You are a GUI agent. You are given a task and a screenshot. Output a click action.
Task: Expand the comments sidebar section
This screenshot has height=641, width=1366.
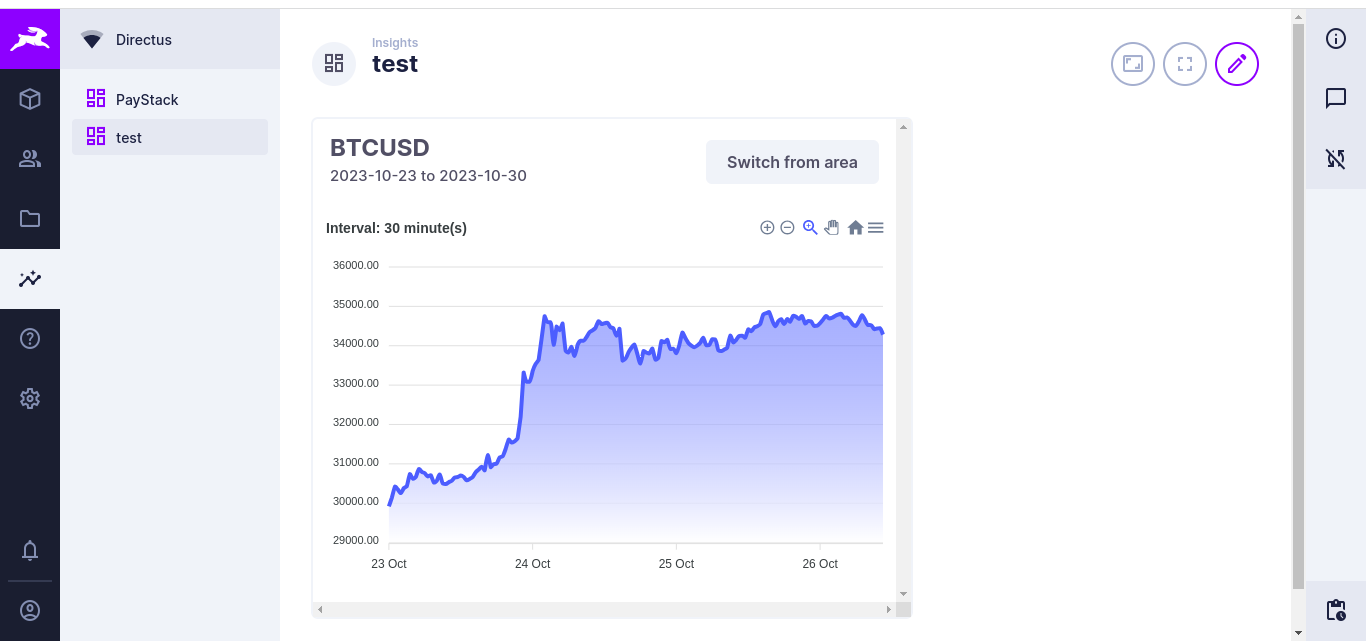pos(1336,98)
